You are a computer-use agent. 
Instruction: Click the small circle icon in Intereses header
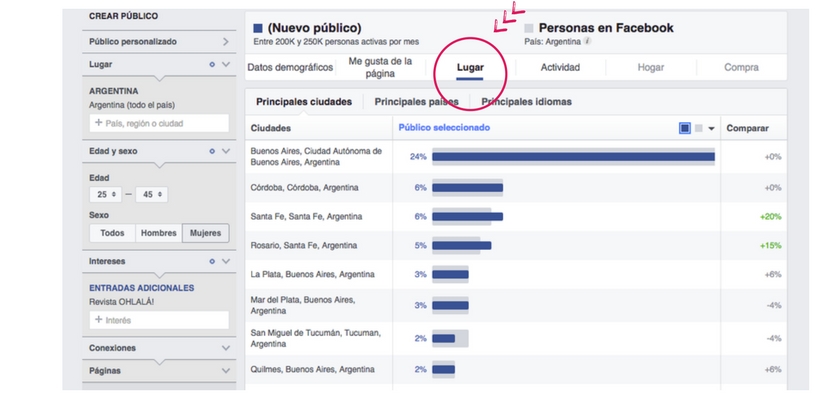coord(212,261)
